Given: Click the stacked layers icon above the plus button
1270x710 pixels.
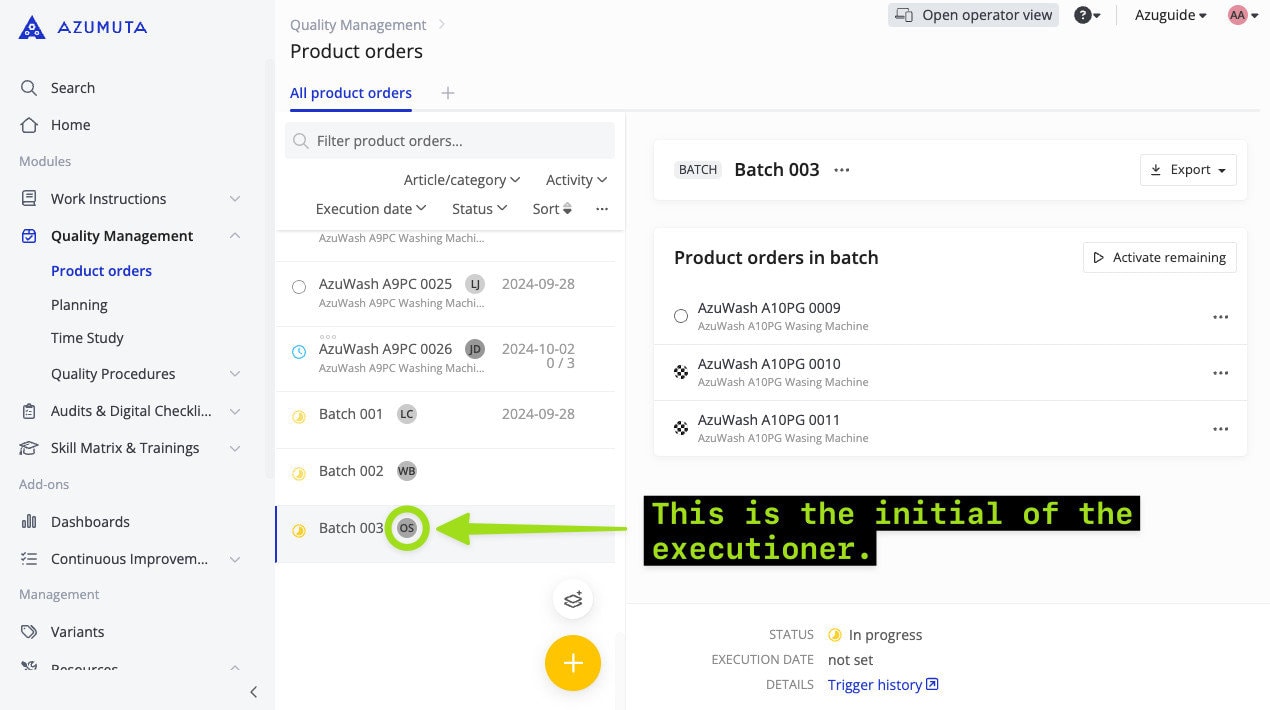Looking at the screenshot, I should click(x=573, y=599).
